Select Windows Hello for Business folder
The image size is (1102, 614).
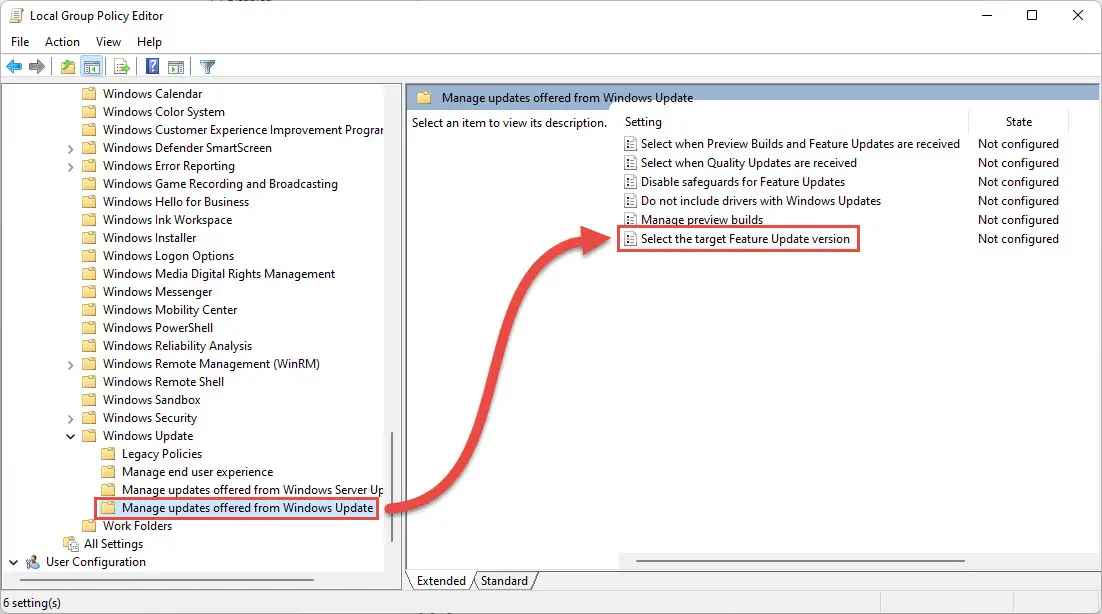coord(176,202)
